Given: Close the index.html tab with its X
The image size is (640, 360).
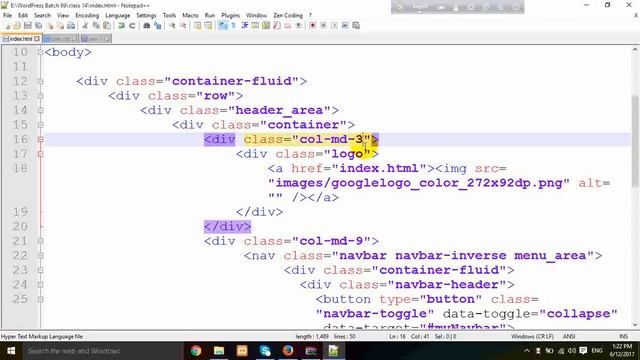Looking at the screenshot, I should click(37, 39).
